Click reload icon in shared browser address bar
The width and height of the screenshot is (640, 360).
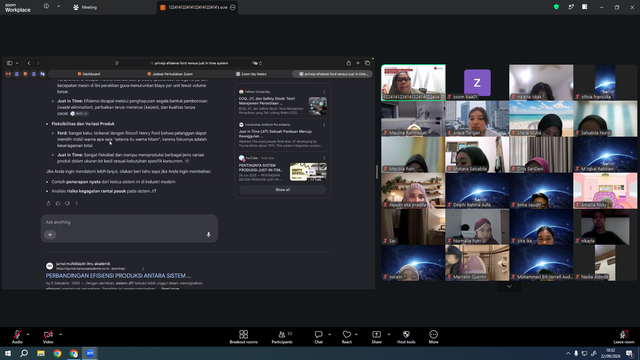point(260,63)
